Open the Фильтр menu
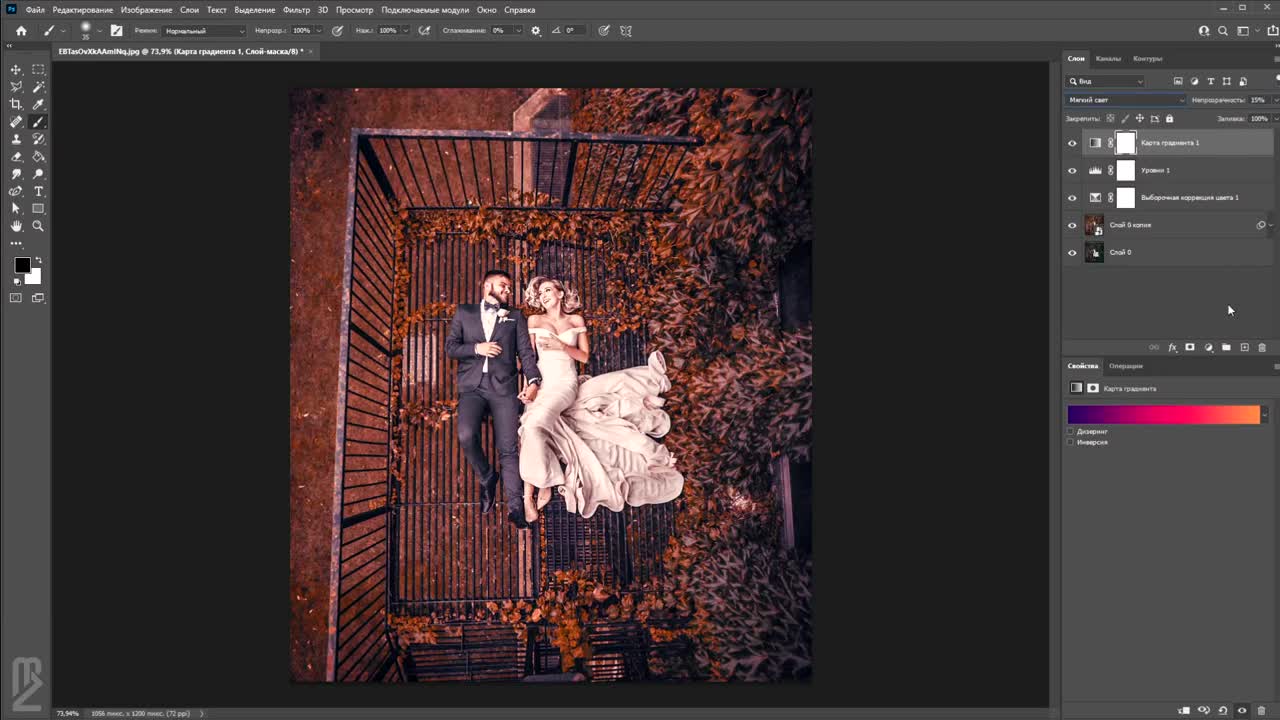 (x=296, y=10)
